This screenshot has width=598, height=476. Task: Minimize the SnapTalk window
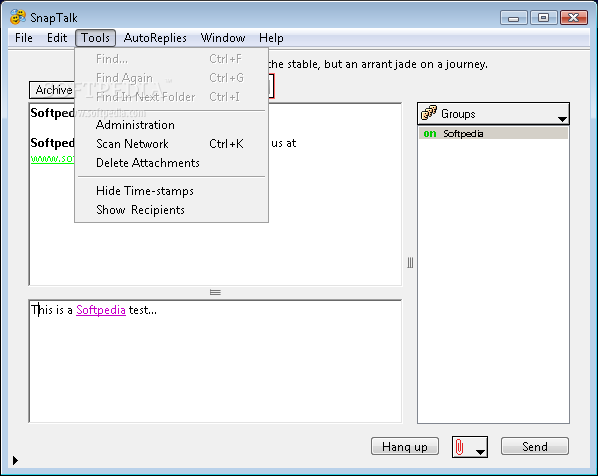(x=513, y=18)
